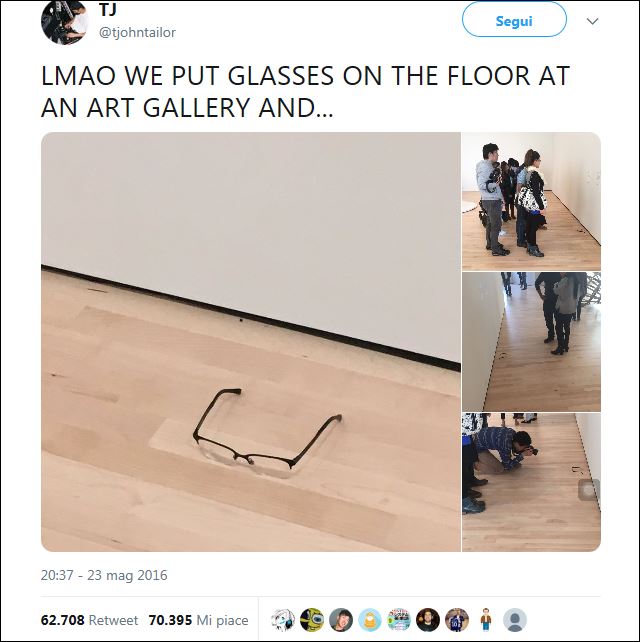This screenshot has width=640, height=642.
Task: Open the middle-right hallway photo
Action: pos(531,342)
